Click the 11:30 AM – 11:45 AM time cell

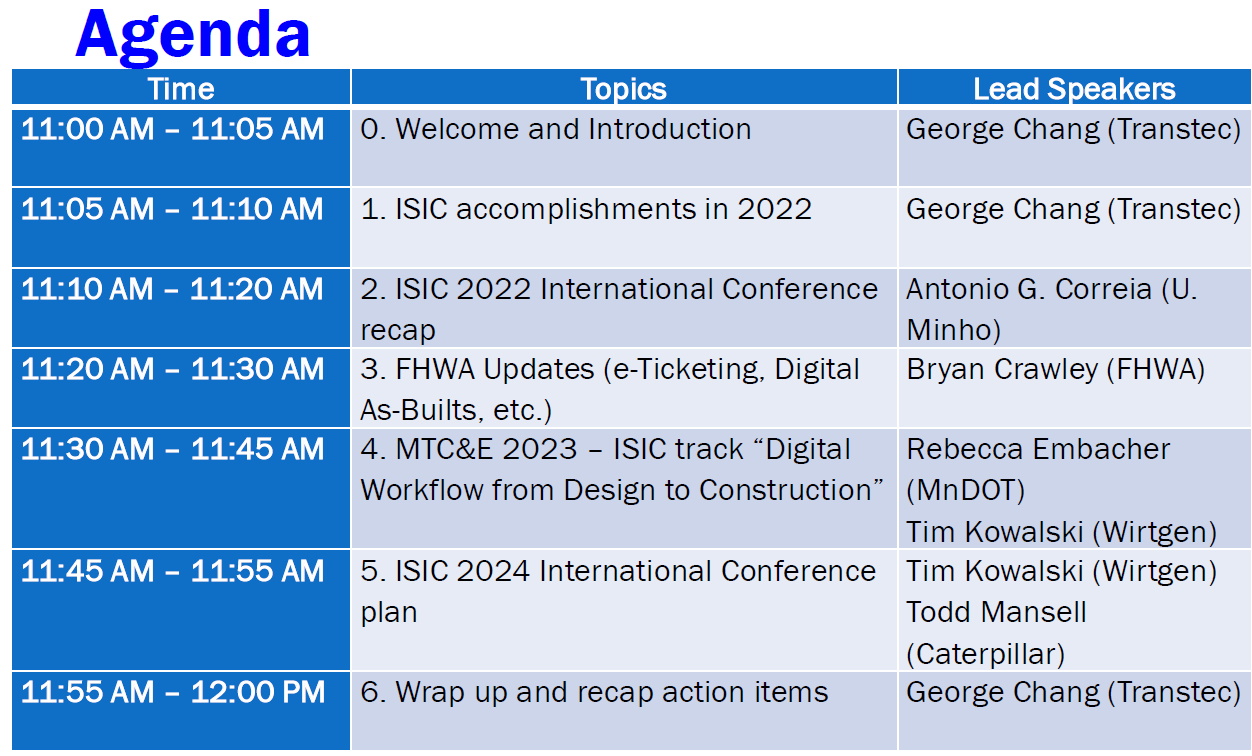181,488
